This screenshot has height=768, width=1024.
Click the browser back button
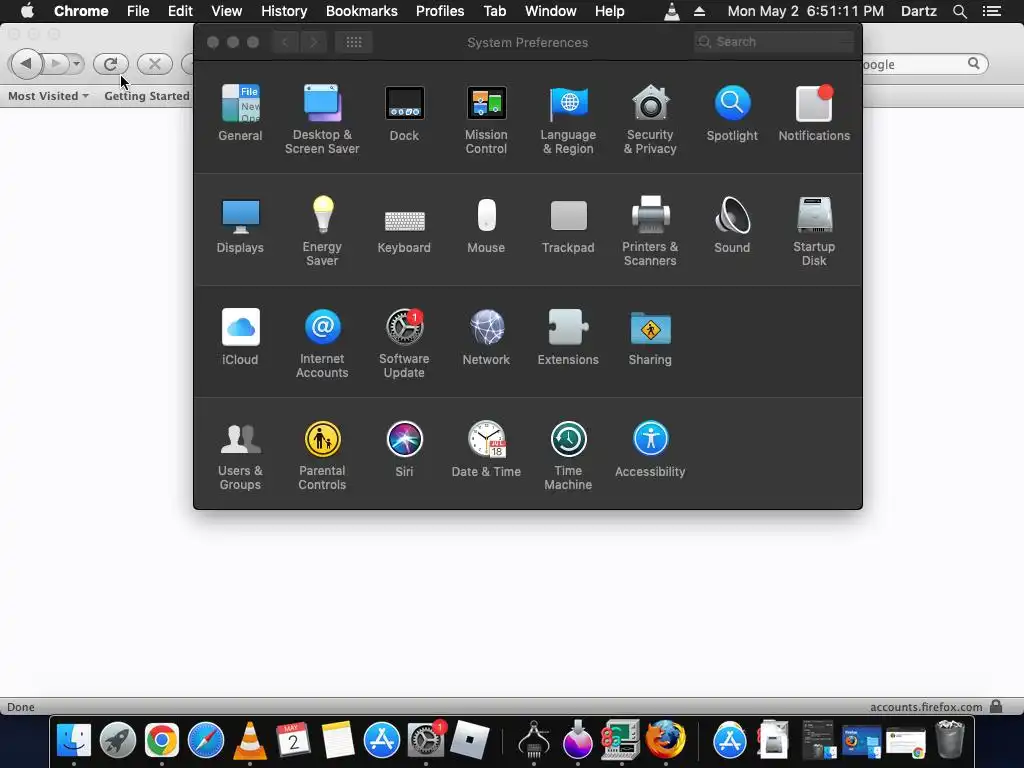[26, 63]
